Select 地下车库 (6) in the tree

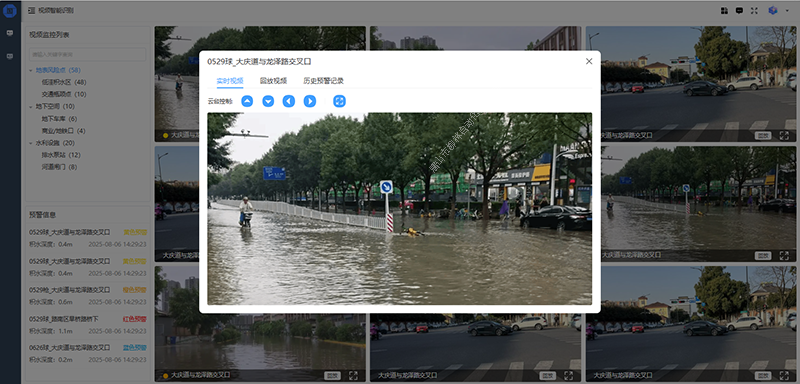tap(59, 119)
